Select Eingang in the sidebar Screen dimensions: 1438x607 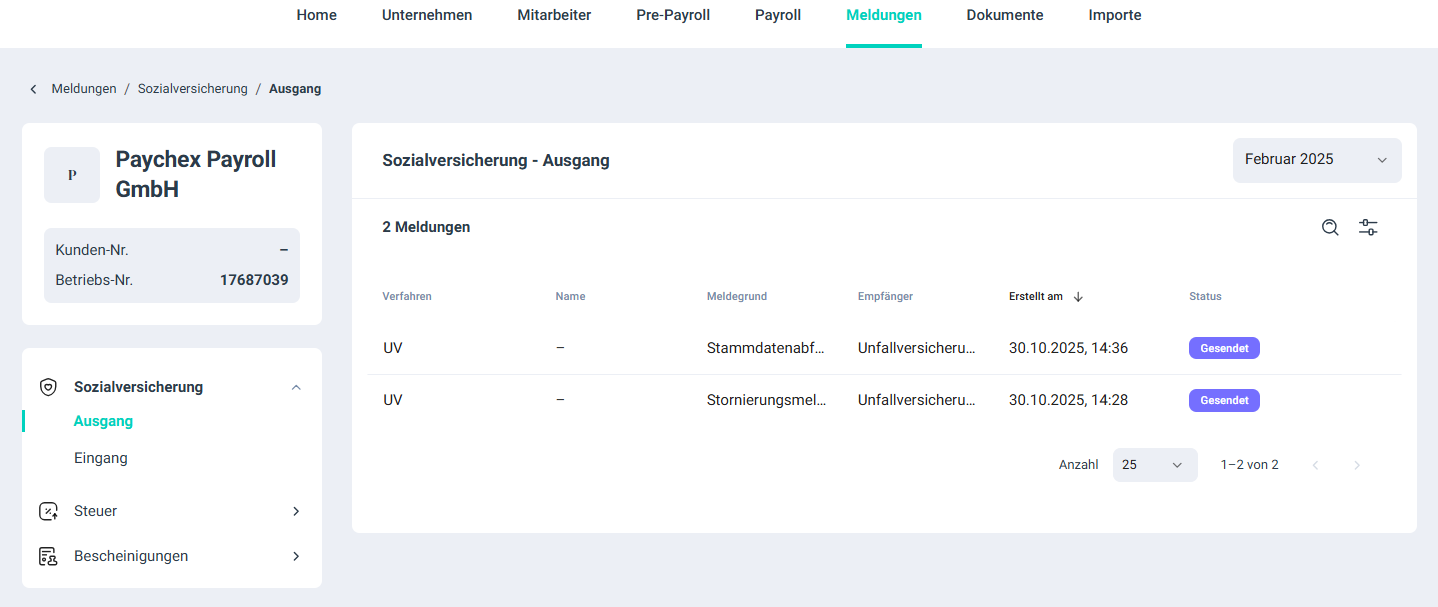pos(101,458)
